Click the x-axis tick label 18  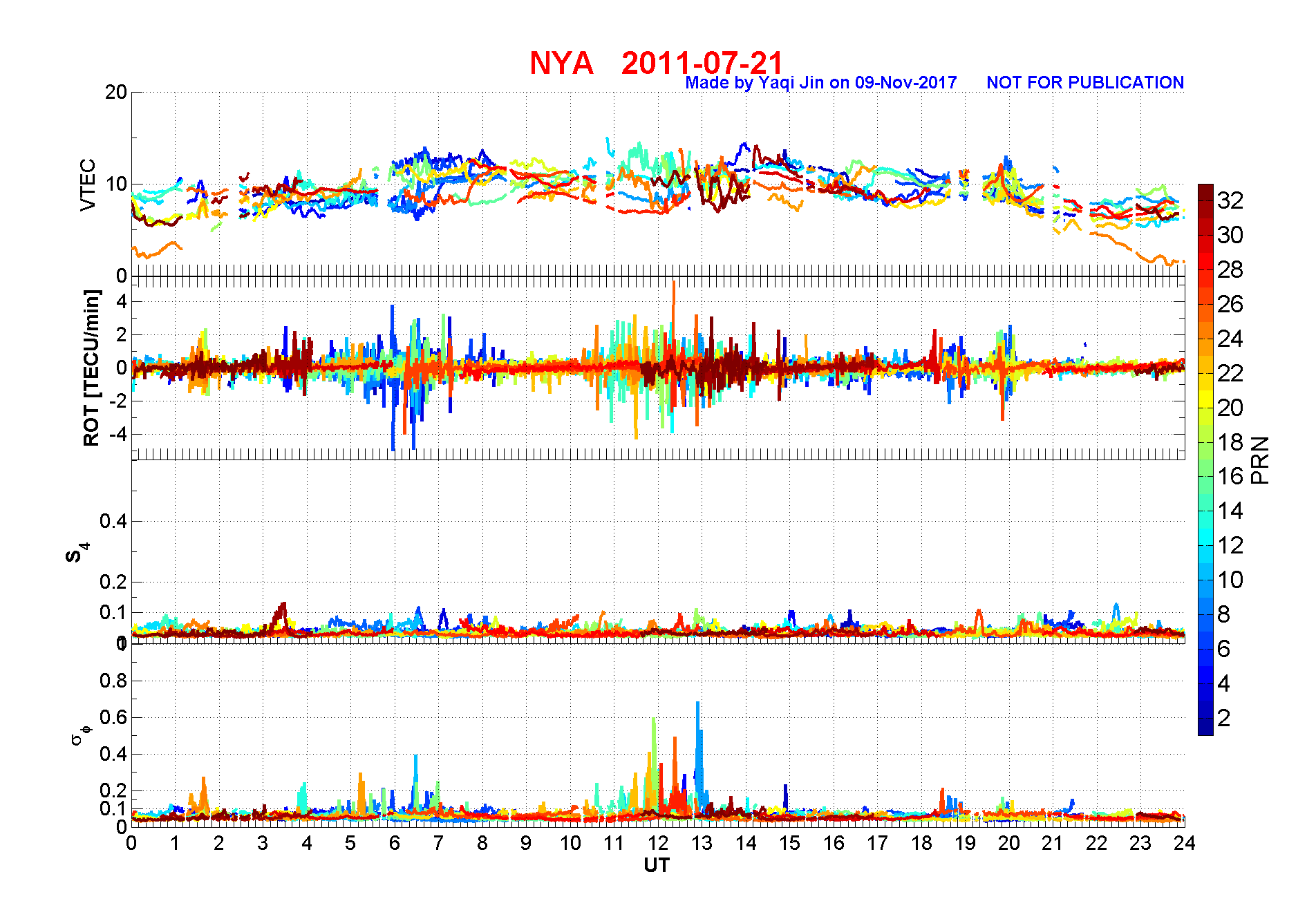click(921, 843)
